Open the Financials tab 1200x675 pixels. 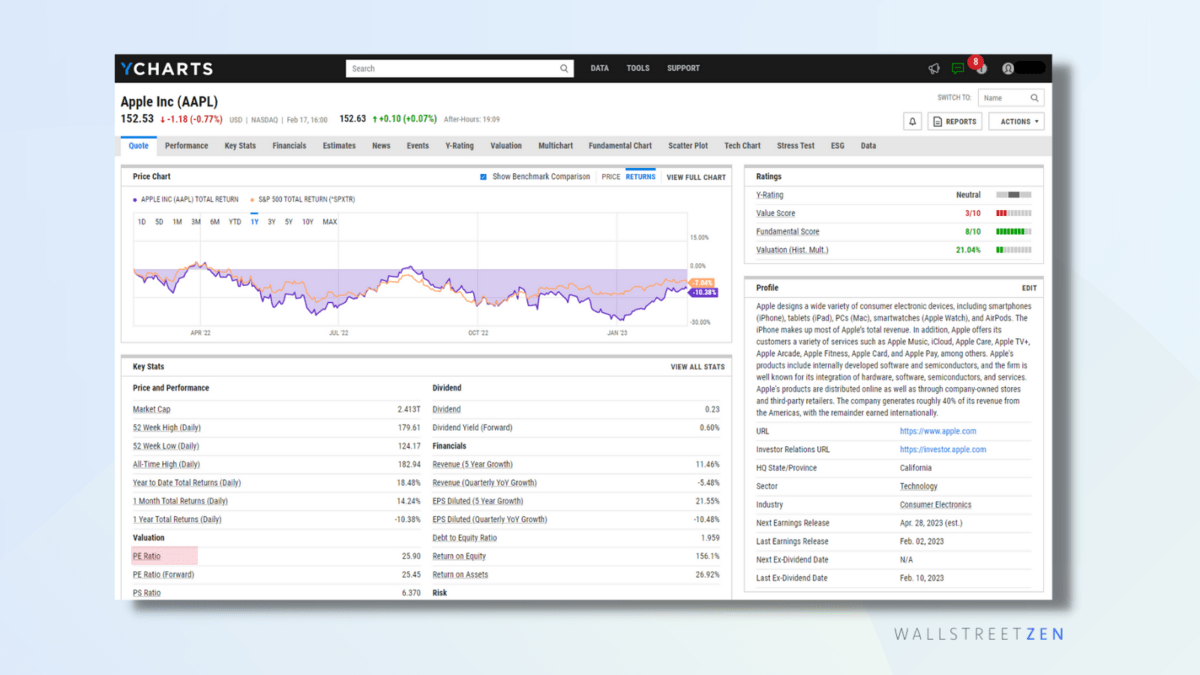pos(289,146)
